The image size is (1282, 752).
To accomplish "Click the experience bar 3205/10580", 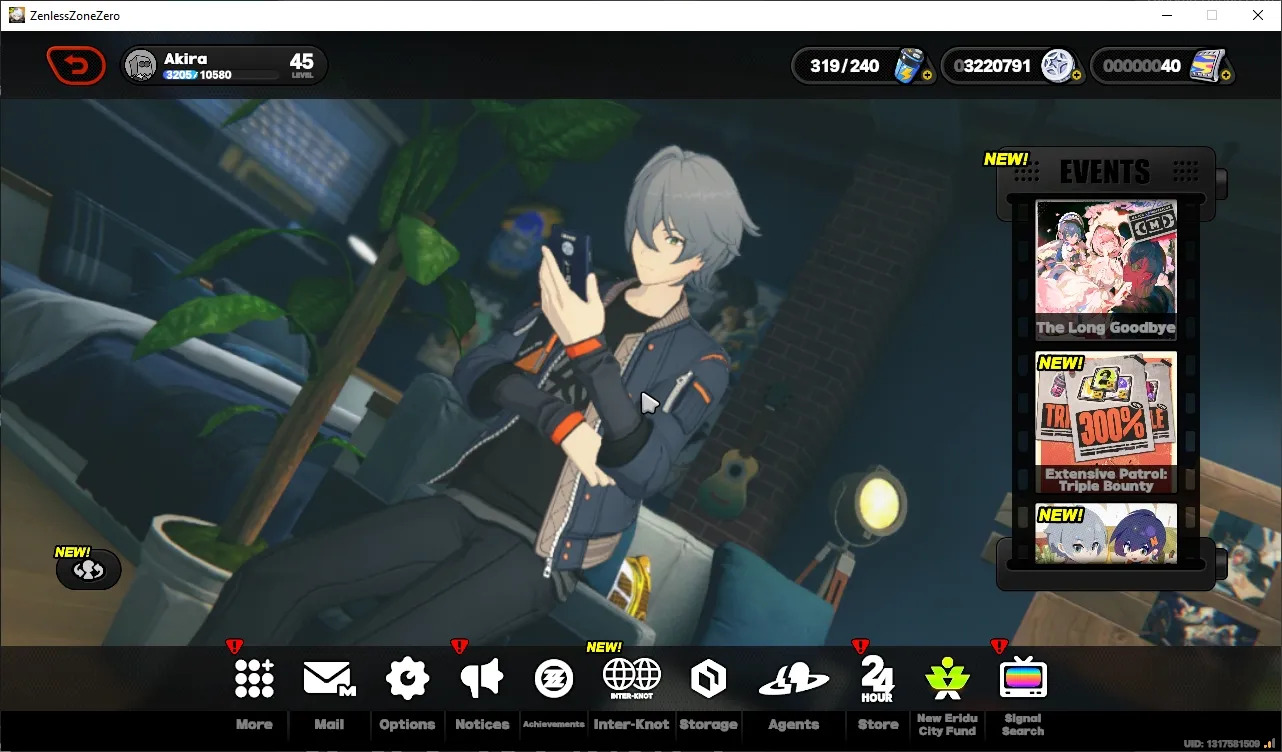I will [x=221, y=76].
